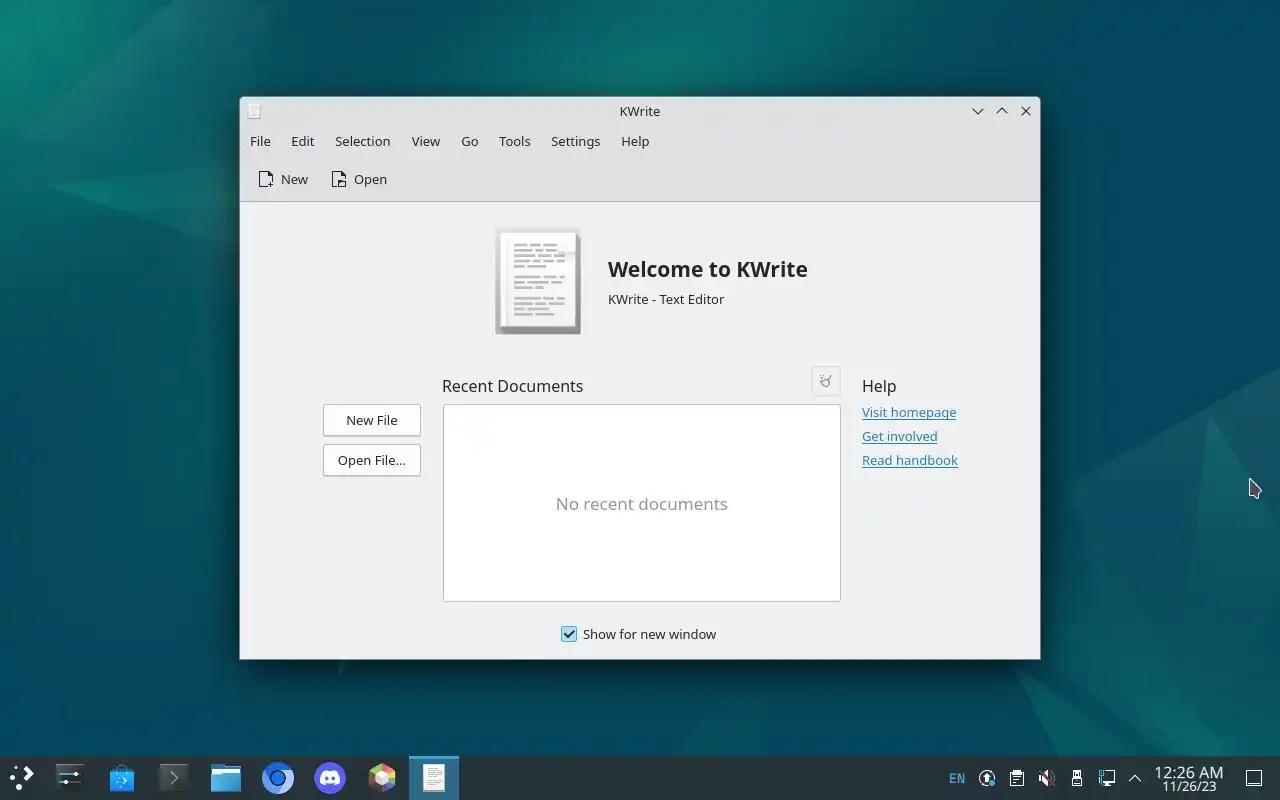Clear recent documents with broom icon

pos(825,381)
